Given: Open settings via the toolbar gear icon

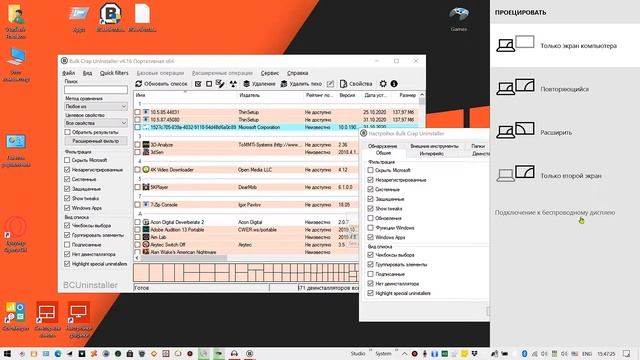Looking at the screenshot, I should pyautogui.click(x=383, y=84).
